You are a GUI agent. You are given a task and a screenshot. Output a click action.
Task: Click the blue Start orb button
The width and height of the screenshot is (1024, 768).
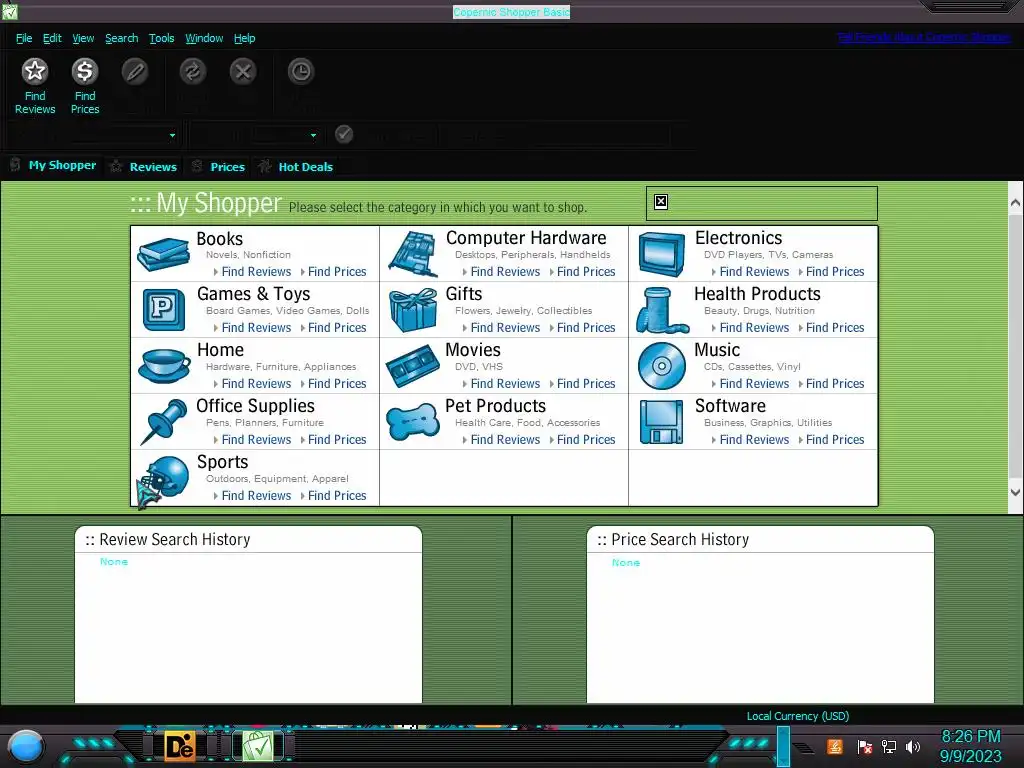click(x=26, y=747)
